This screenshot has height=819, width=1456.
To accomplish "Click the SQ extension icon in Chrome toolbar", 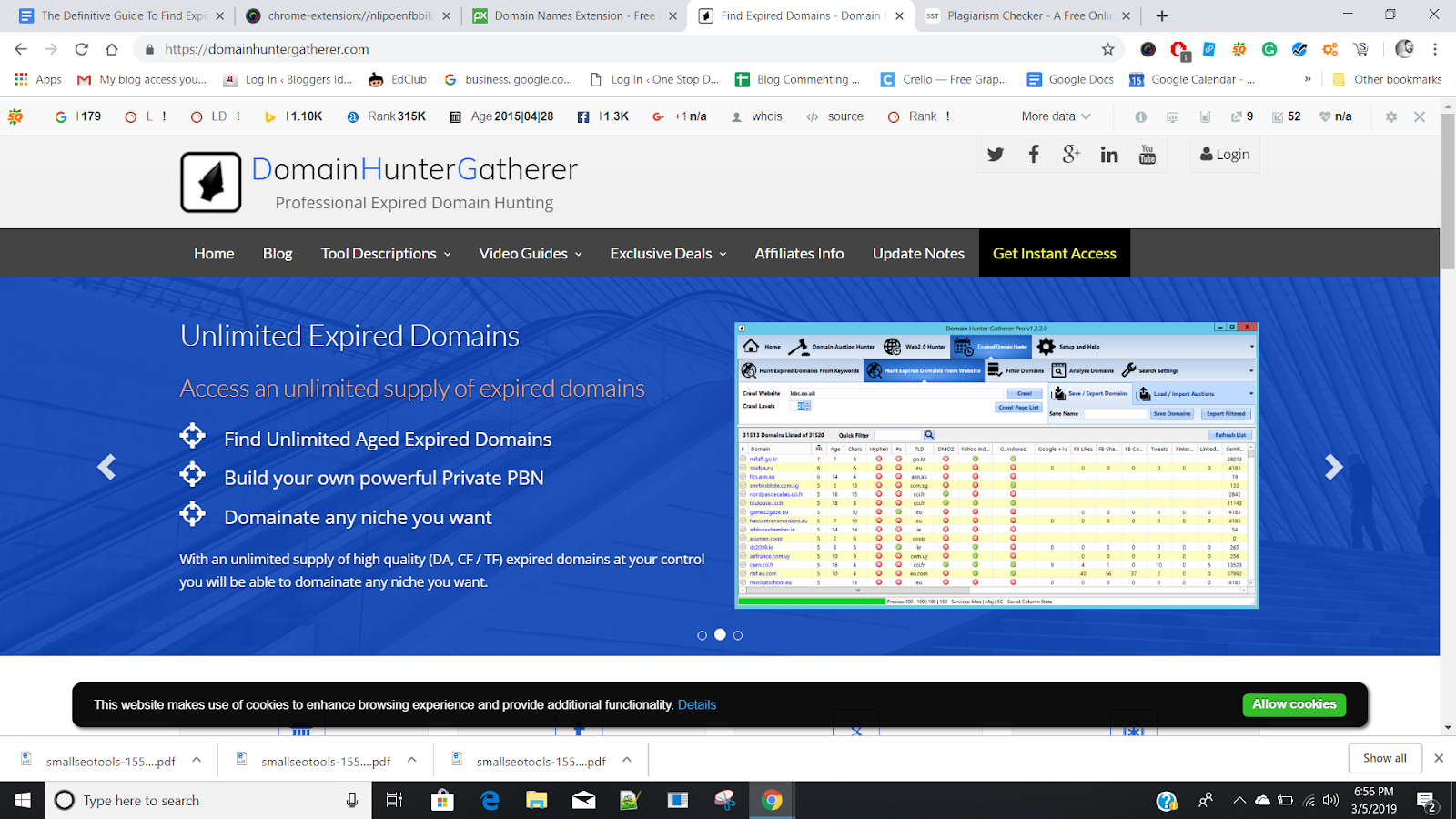I will [x=1239, y=49].
